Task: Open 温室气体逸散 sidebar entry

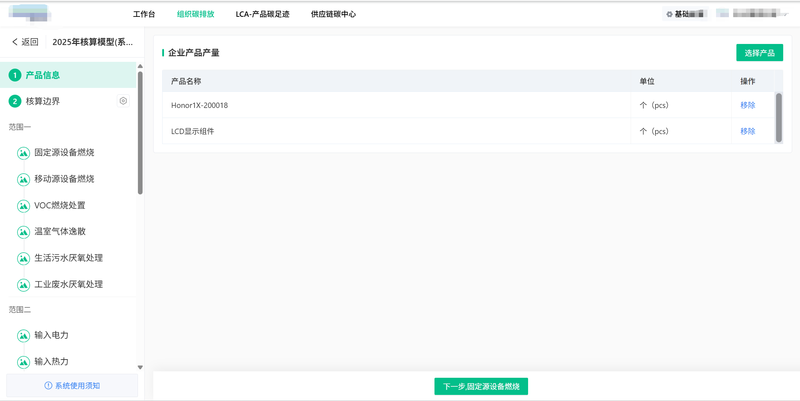Action: point(60,232)
